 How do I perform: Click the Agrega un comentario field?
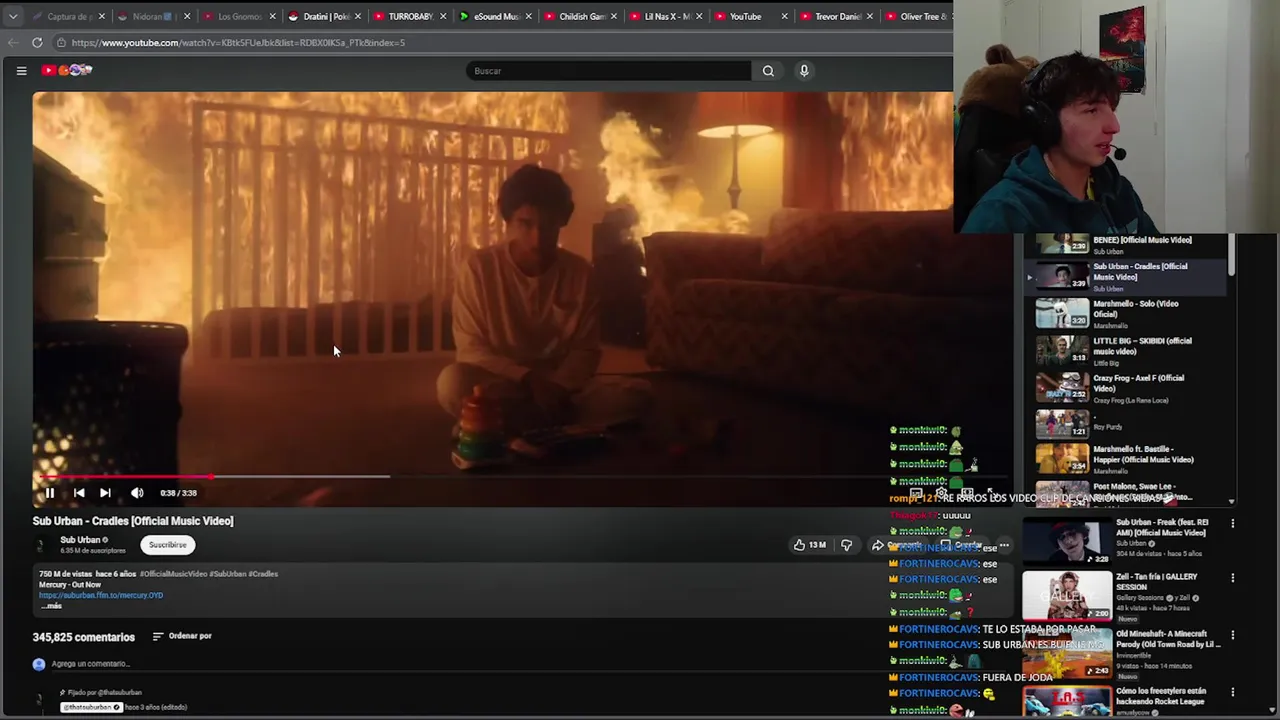(90, 664)
